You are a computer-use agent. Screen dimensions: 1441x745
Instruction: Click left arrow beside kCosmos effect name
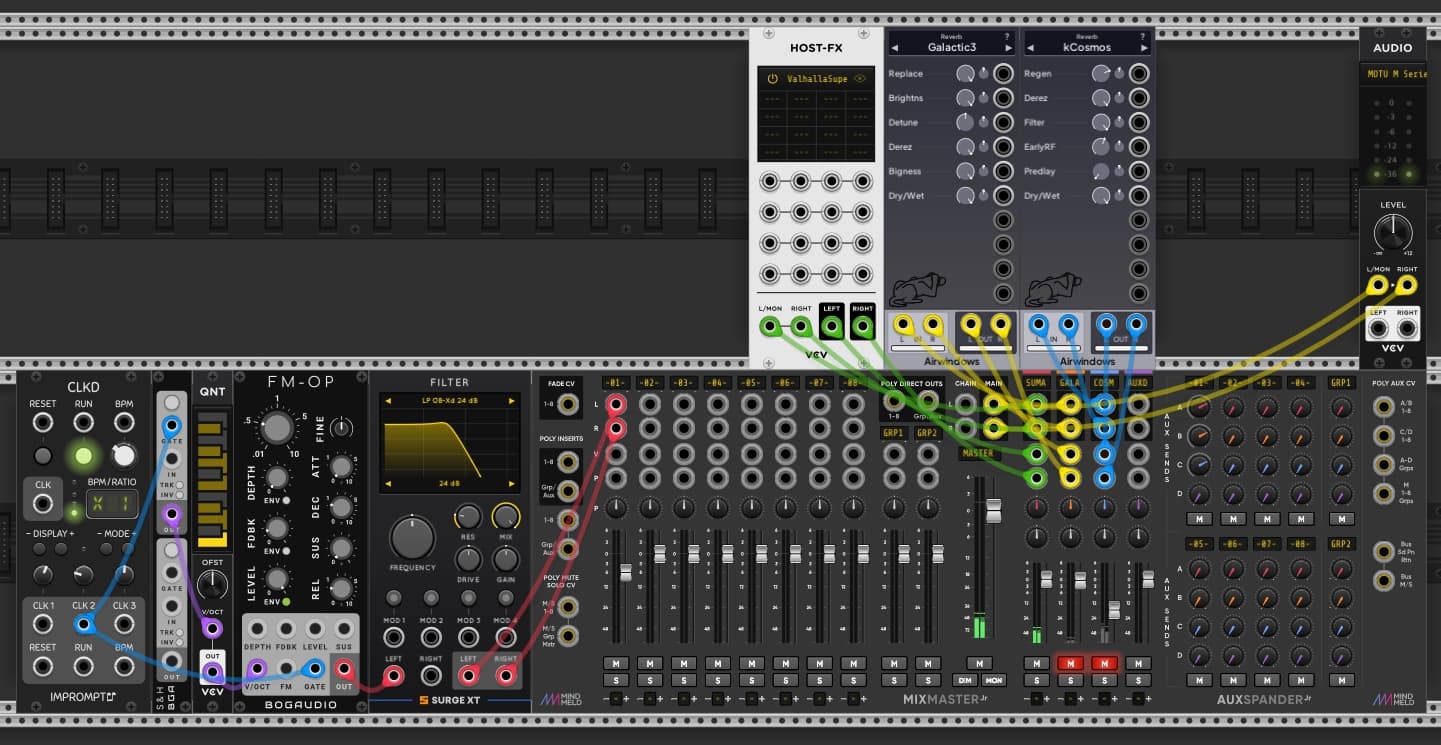(x=1031, y=48)
